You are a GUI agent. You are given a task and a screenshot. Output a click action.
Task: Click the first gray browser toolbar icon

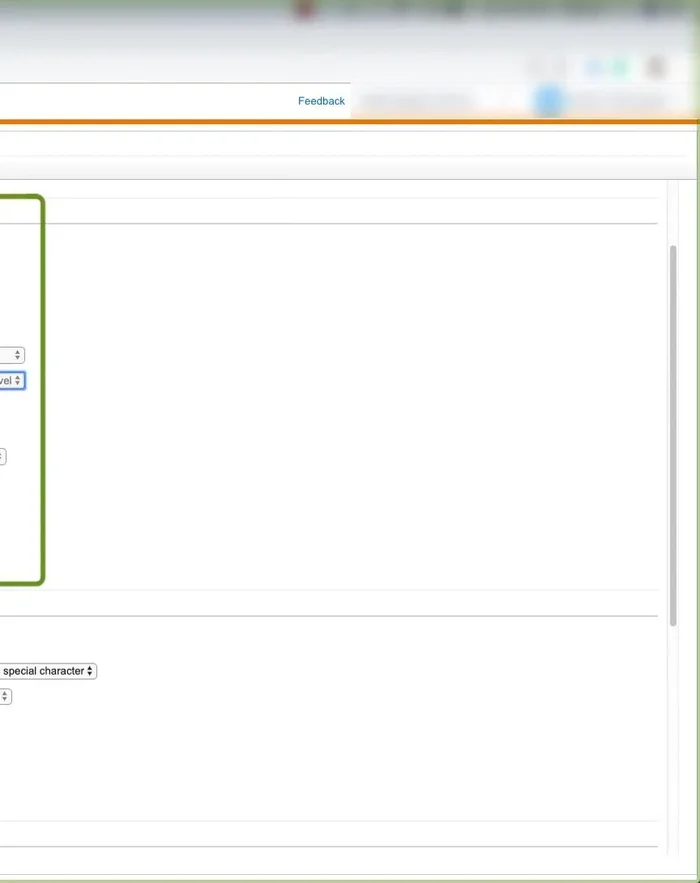point(536,67)
